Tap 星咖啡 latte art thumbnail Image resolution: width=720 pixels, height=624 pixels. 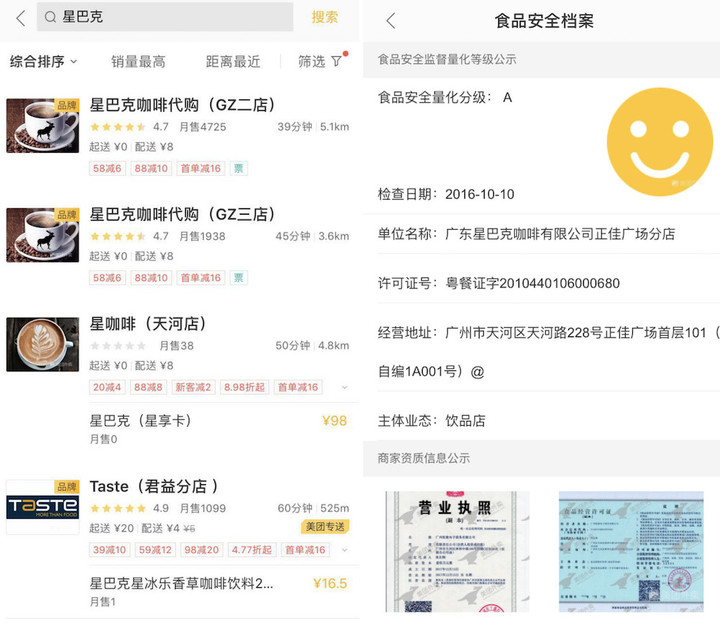coord(42,344)
